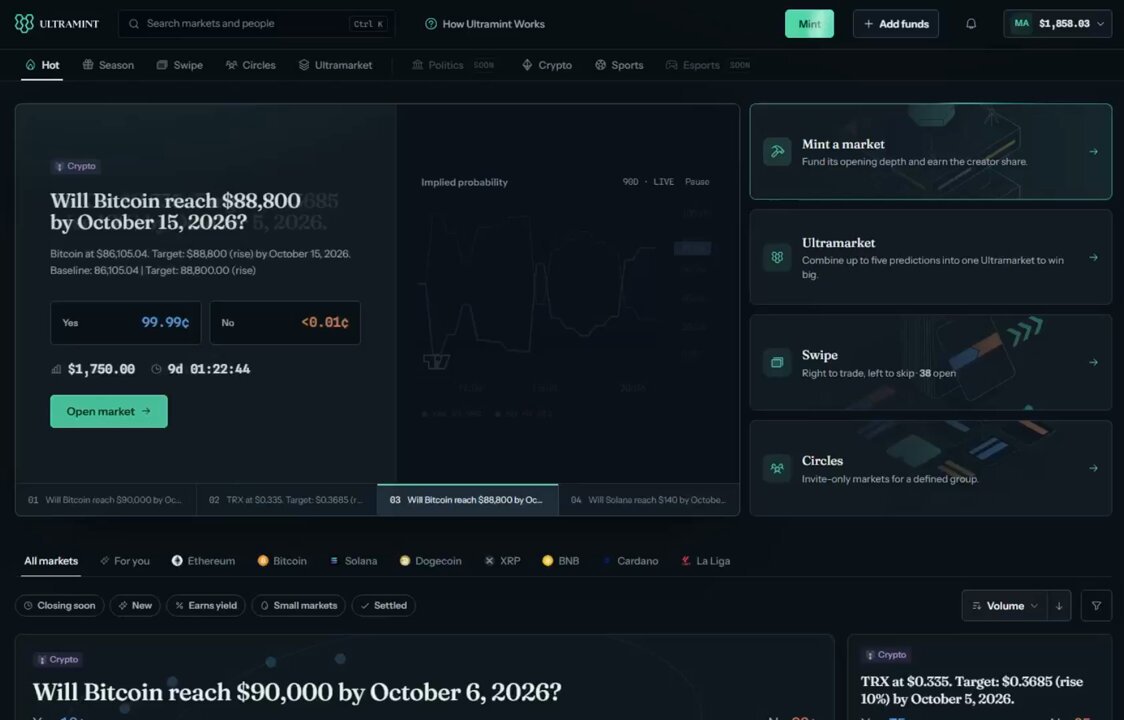Select carousel slide 01 Bitcoin reach $90,000
This screenshot has width=1124, height=720.
[106, 500]
